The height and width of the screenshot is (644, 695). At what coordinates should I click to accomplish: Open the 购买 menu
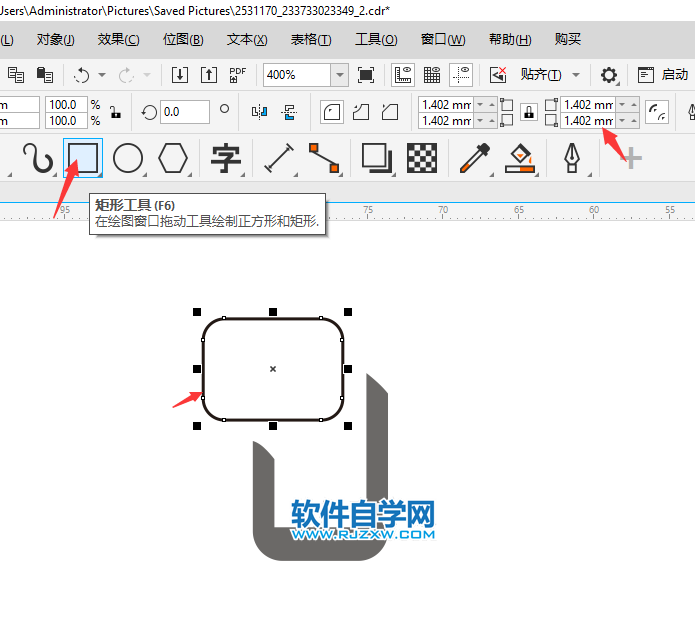pyautogui.click(x=567, y=39)
